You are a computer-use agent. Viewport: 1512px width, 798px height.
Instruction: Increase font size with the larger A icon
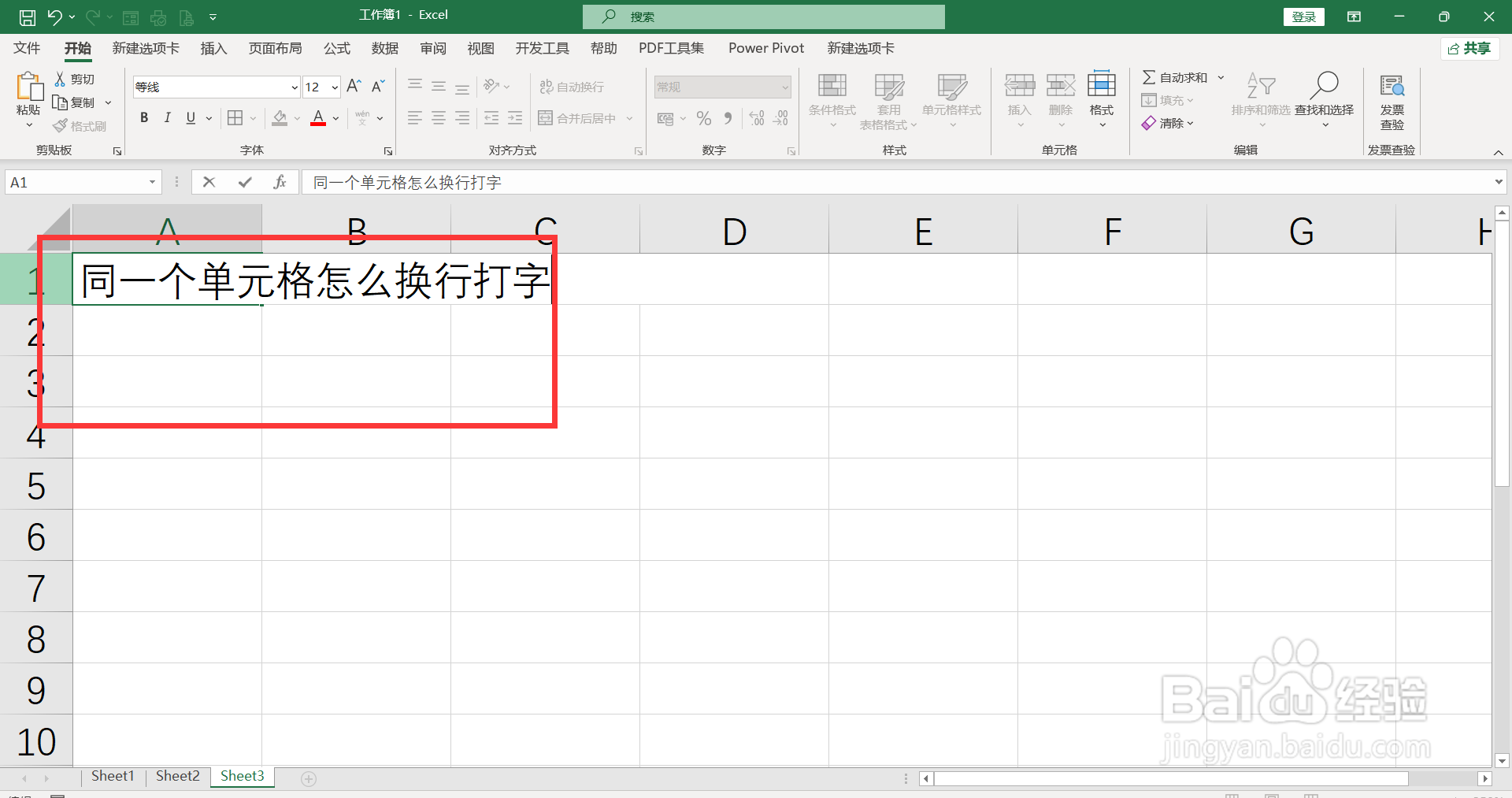(354, 86)
